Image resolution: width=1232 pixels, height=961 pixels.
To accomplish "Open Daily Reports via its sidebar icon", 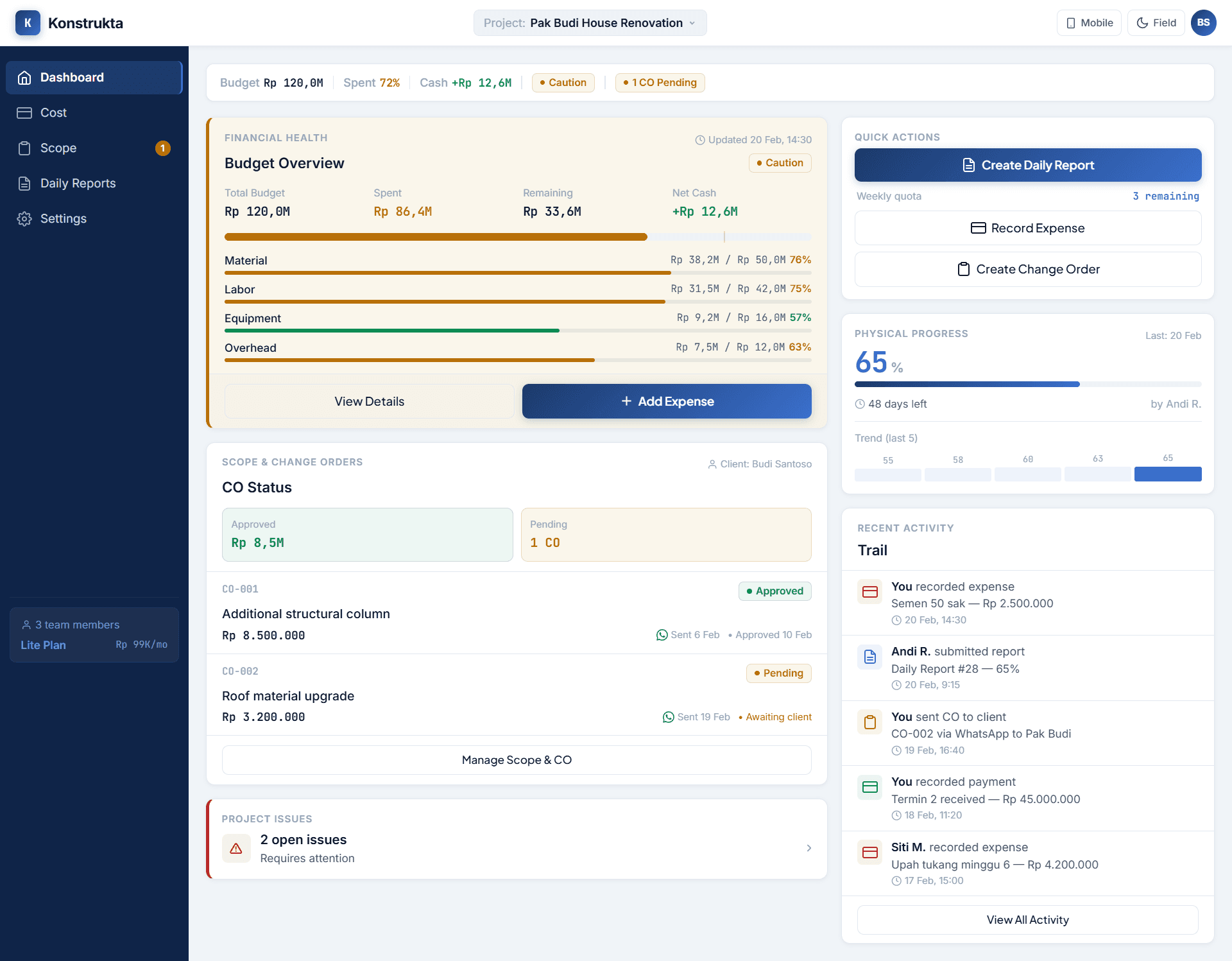I will click(24, 183).
